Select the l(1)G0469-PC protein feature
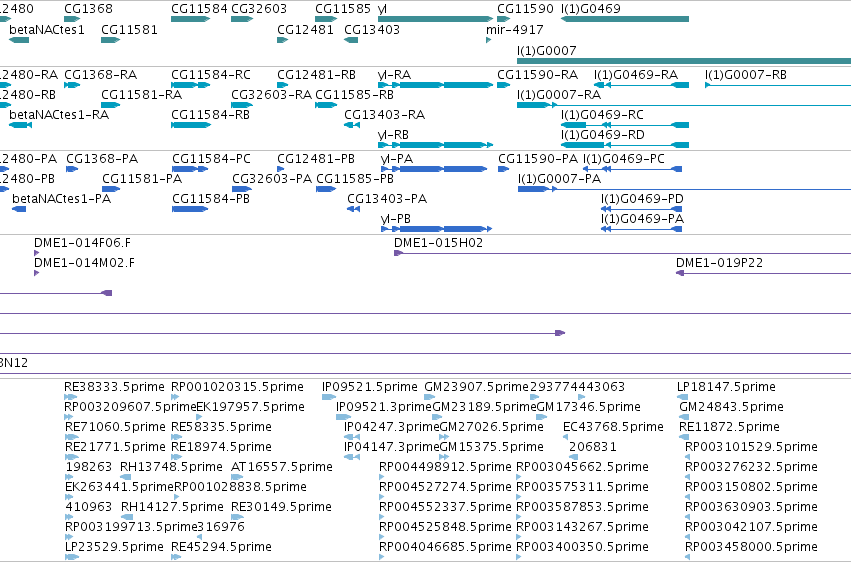 [x=632, y=169]
